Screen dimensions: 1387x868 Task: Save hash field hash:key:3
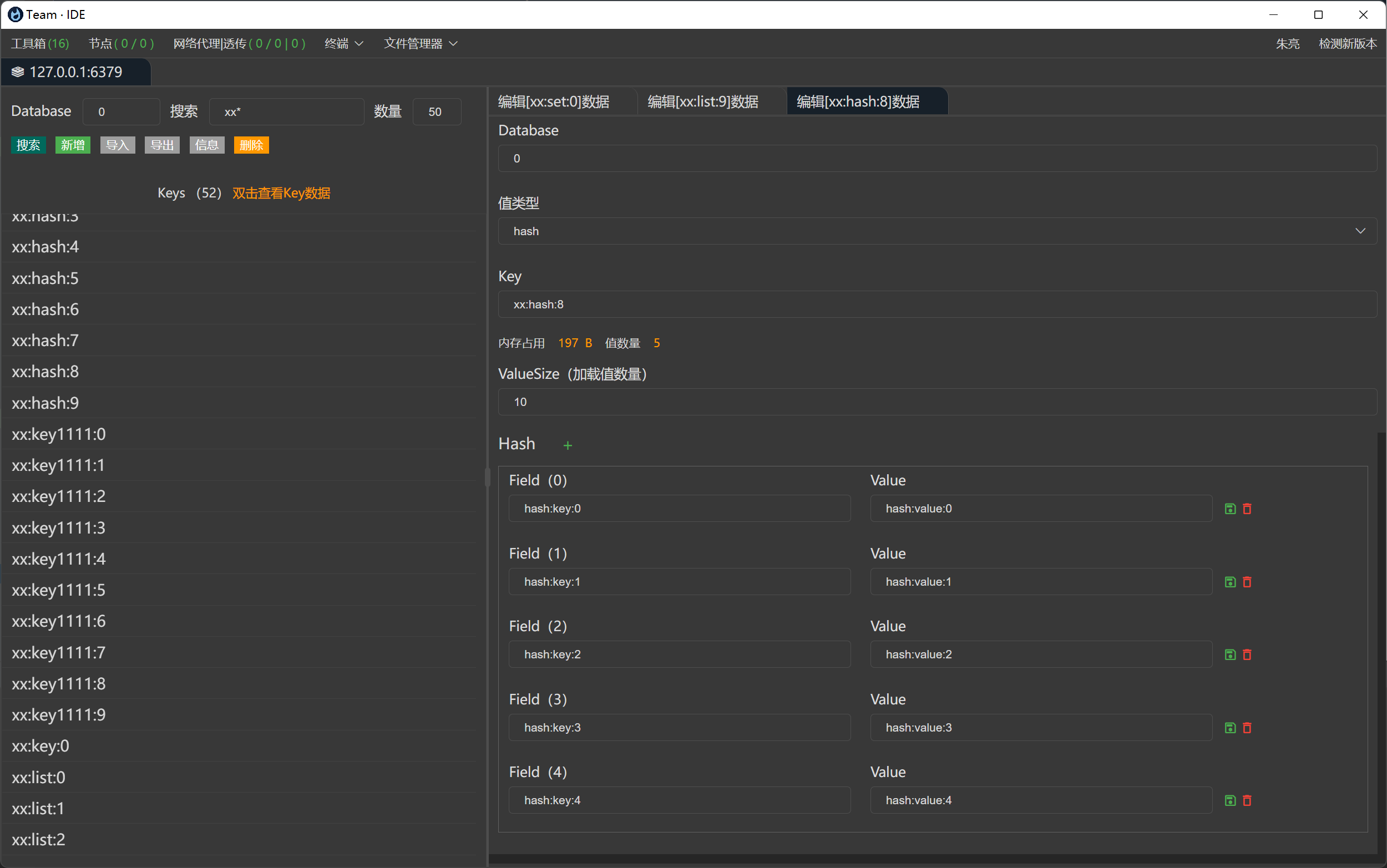click(1229, 727)
